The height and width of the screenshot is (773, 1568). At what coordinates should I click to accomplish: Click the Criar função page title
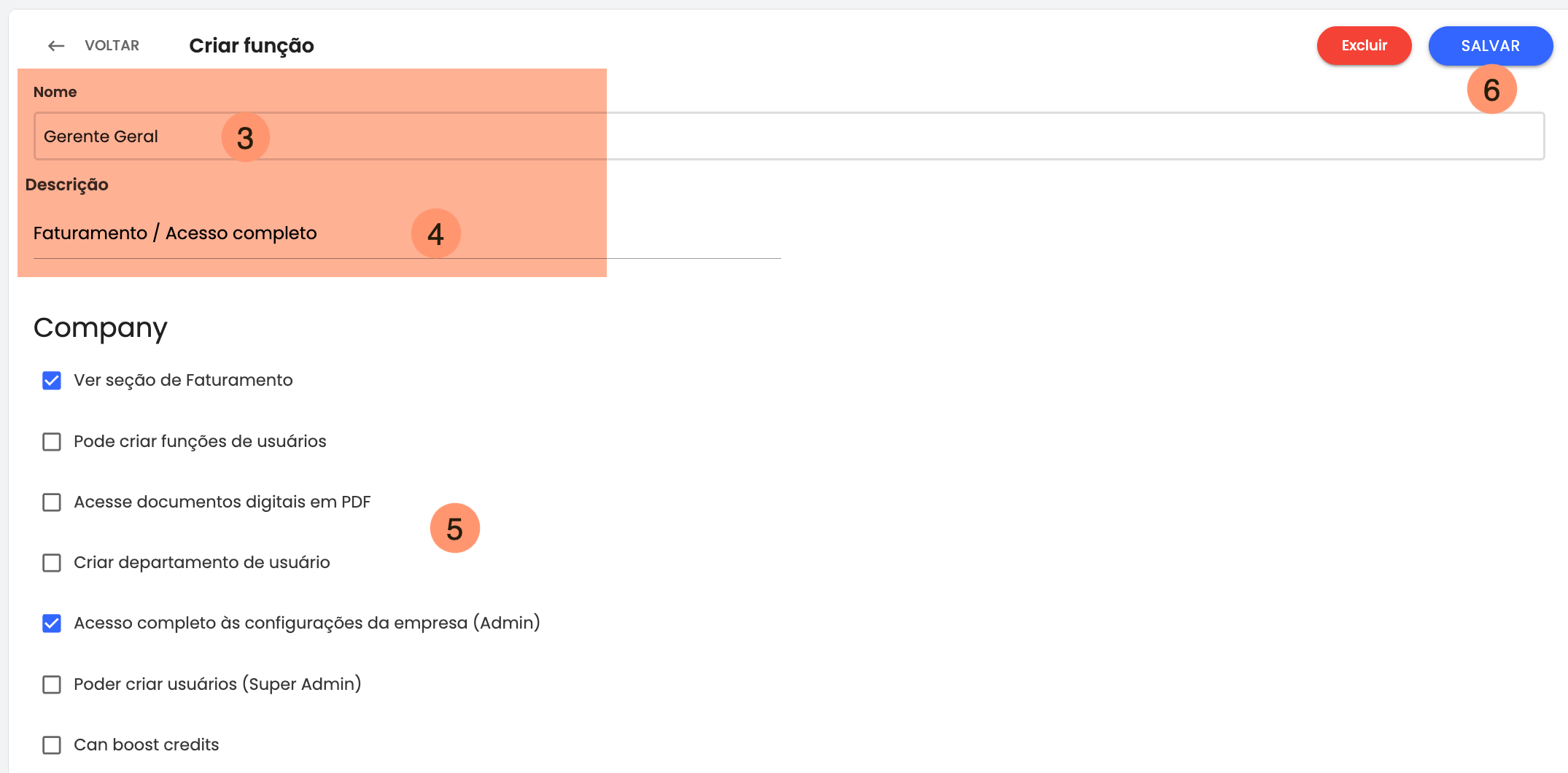tap(252, 46)
